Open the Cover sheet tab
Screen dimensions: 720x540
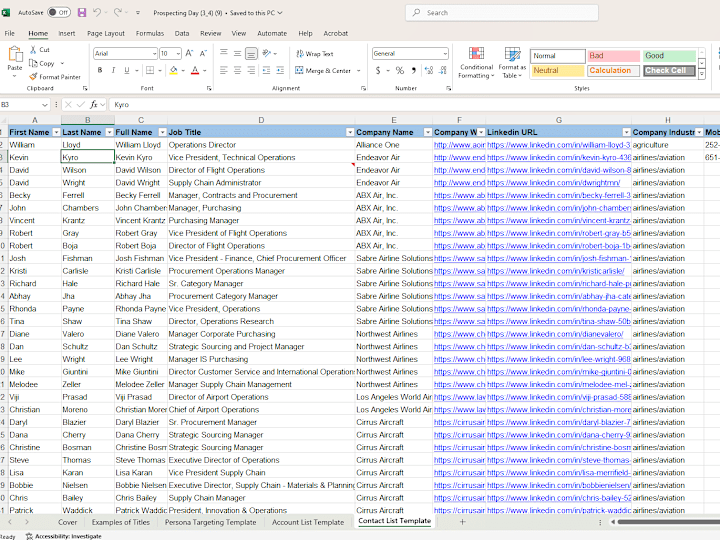68,522
